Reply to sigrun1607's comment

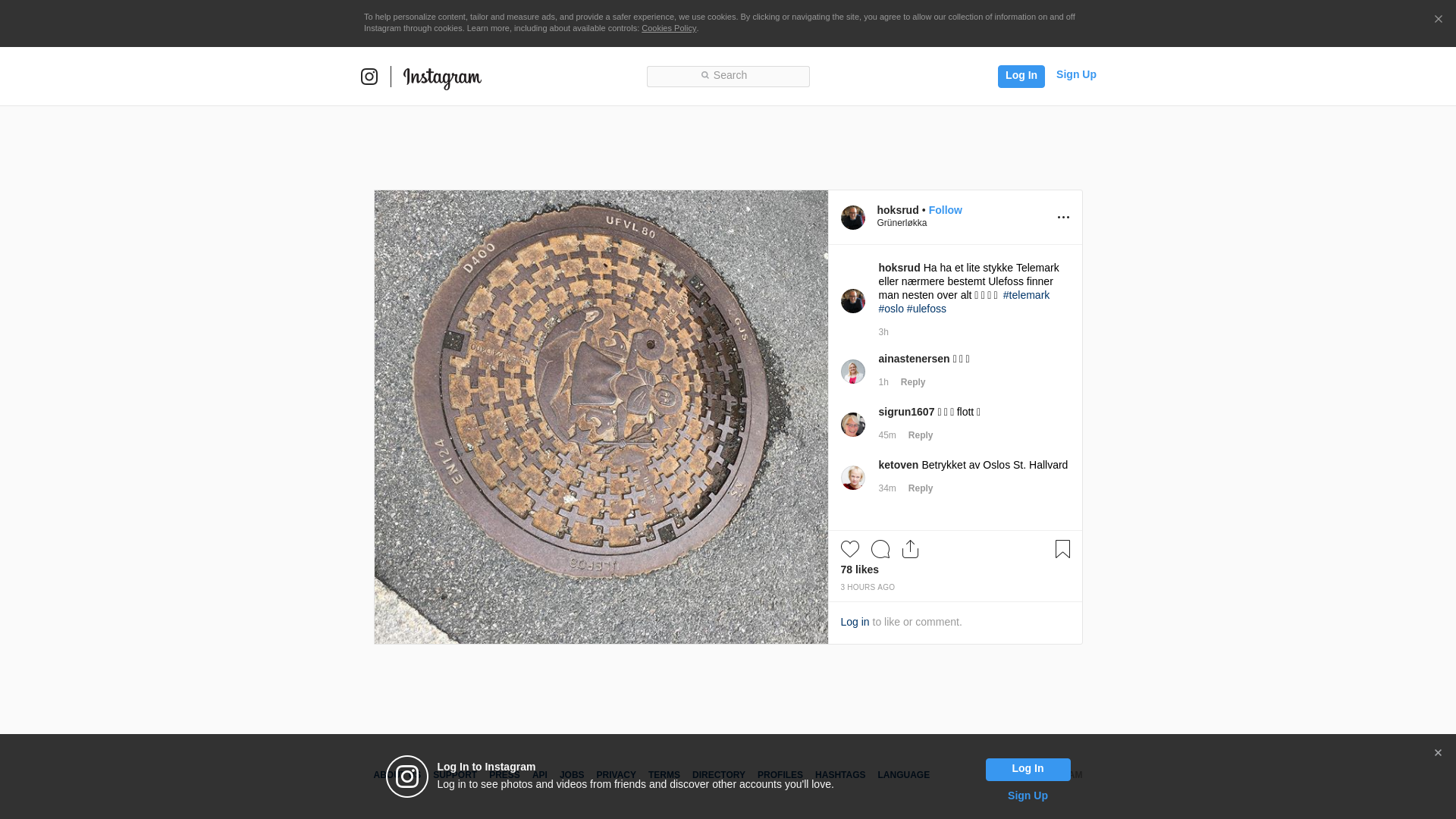click(921, 435)
